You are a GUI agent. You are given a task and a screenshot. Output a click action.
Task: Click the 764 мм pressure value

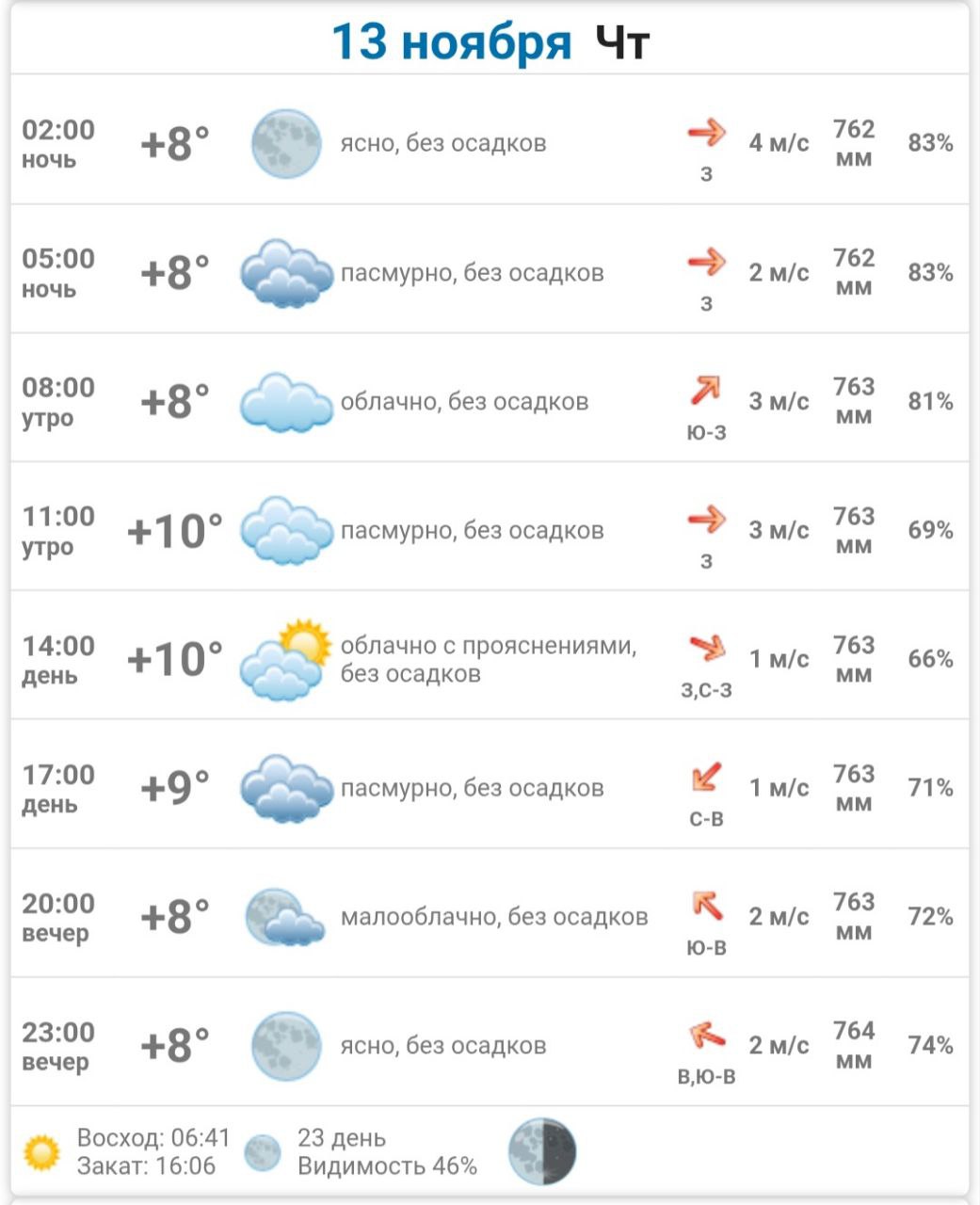tap(854, 1045)
